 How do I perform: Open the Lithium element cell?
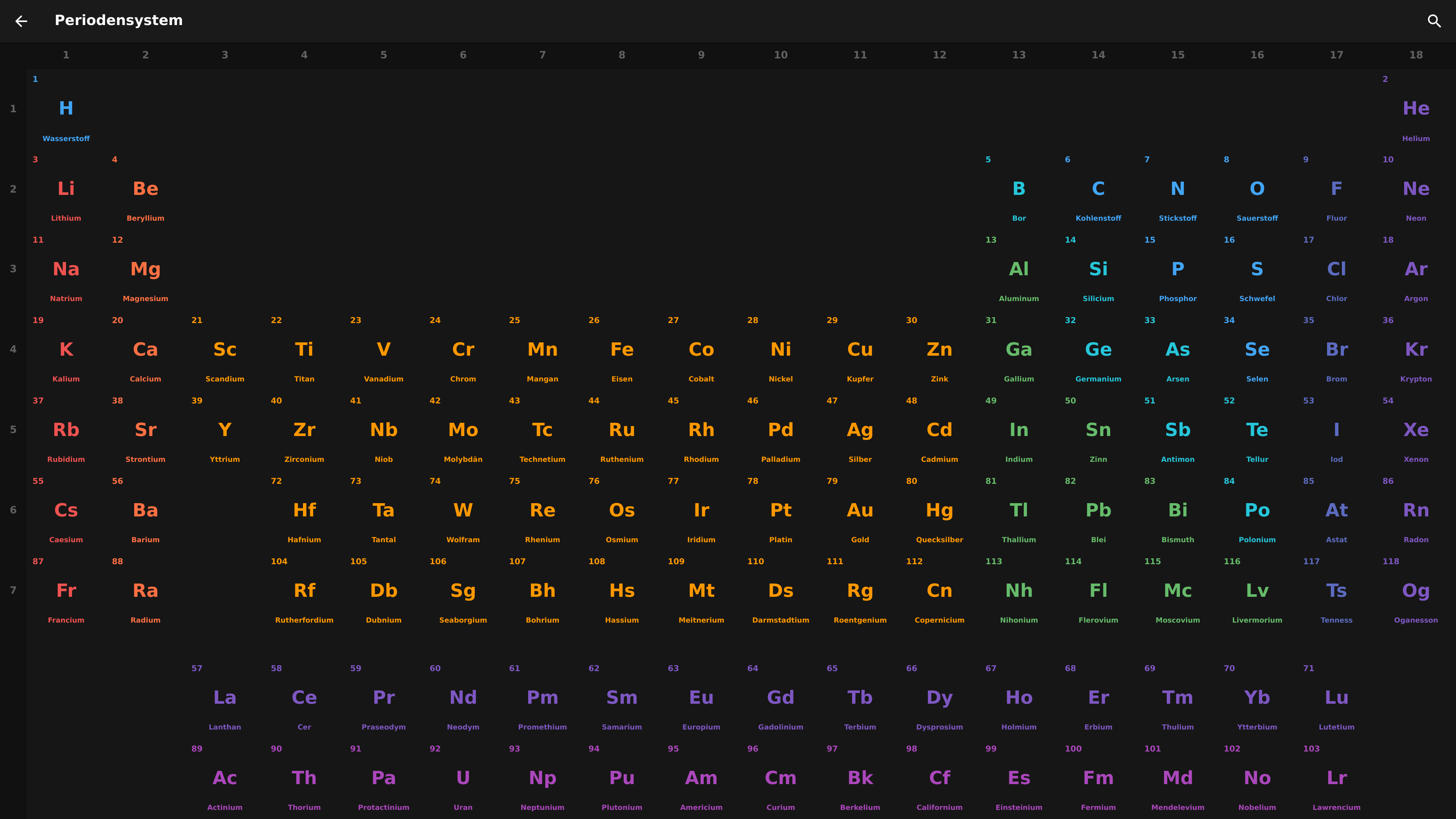click(x=66, y=189)
